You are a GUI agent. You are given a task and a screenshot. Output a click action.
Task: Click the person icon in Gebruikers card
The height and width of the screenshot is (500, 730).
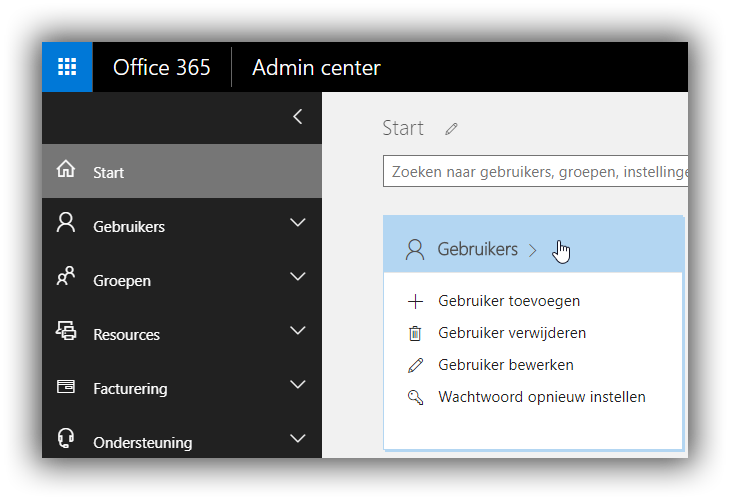pyautogui.click(x=415, y=250)
